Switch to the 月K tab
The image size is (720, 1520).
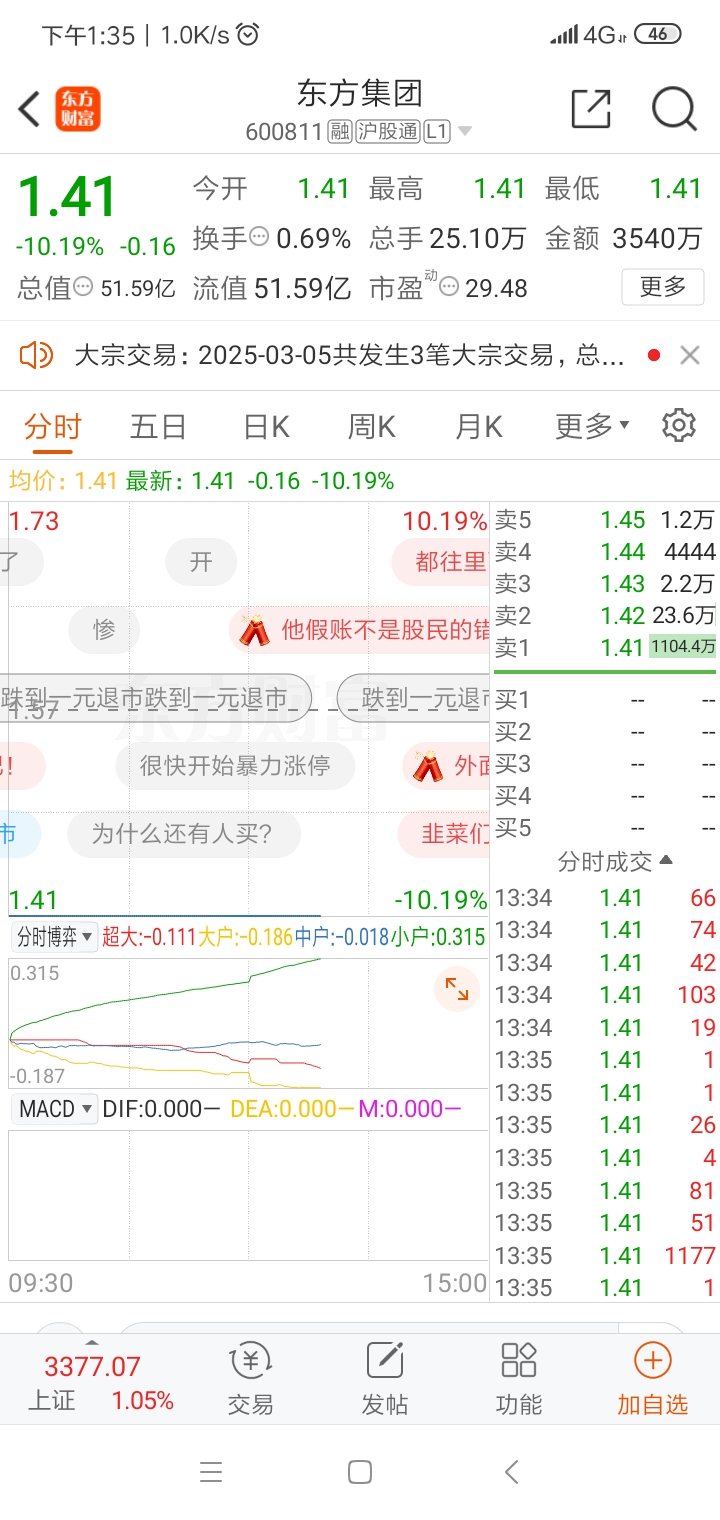pyautogui.click(x=479, y=427)
